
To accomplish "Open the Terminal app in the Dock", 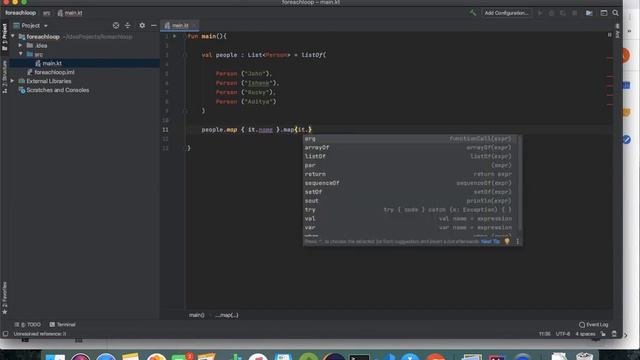I will (359, 357).
